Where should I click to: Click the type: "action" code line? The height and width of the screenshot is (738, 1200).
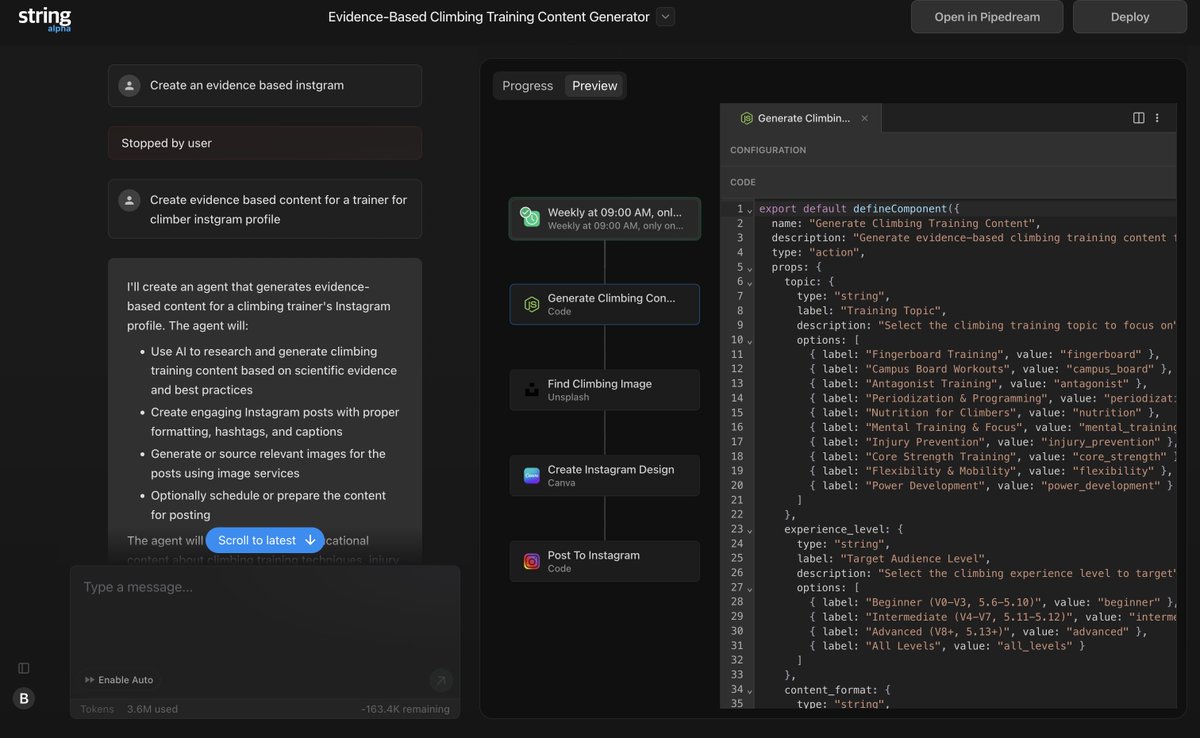point(818,253)
